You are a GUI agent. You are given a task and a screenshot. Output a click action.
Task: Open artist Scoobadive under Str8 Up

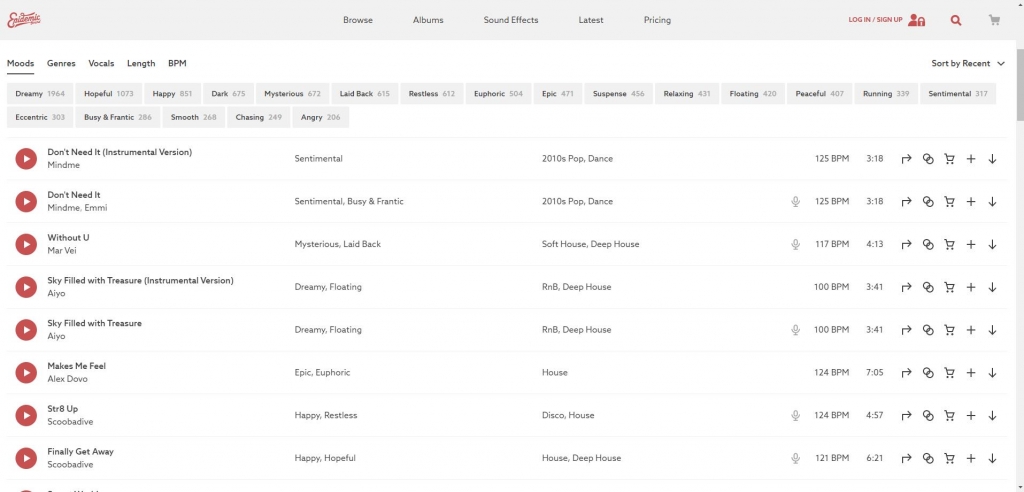coord(70,422)
